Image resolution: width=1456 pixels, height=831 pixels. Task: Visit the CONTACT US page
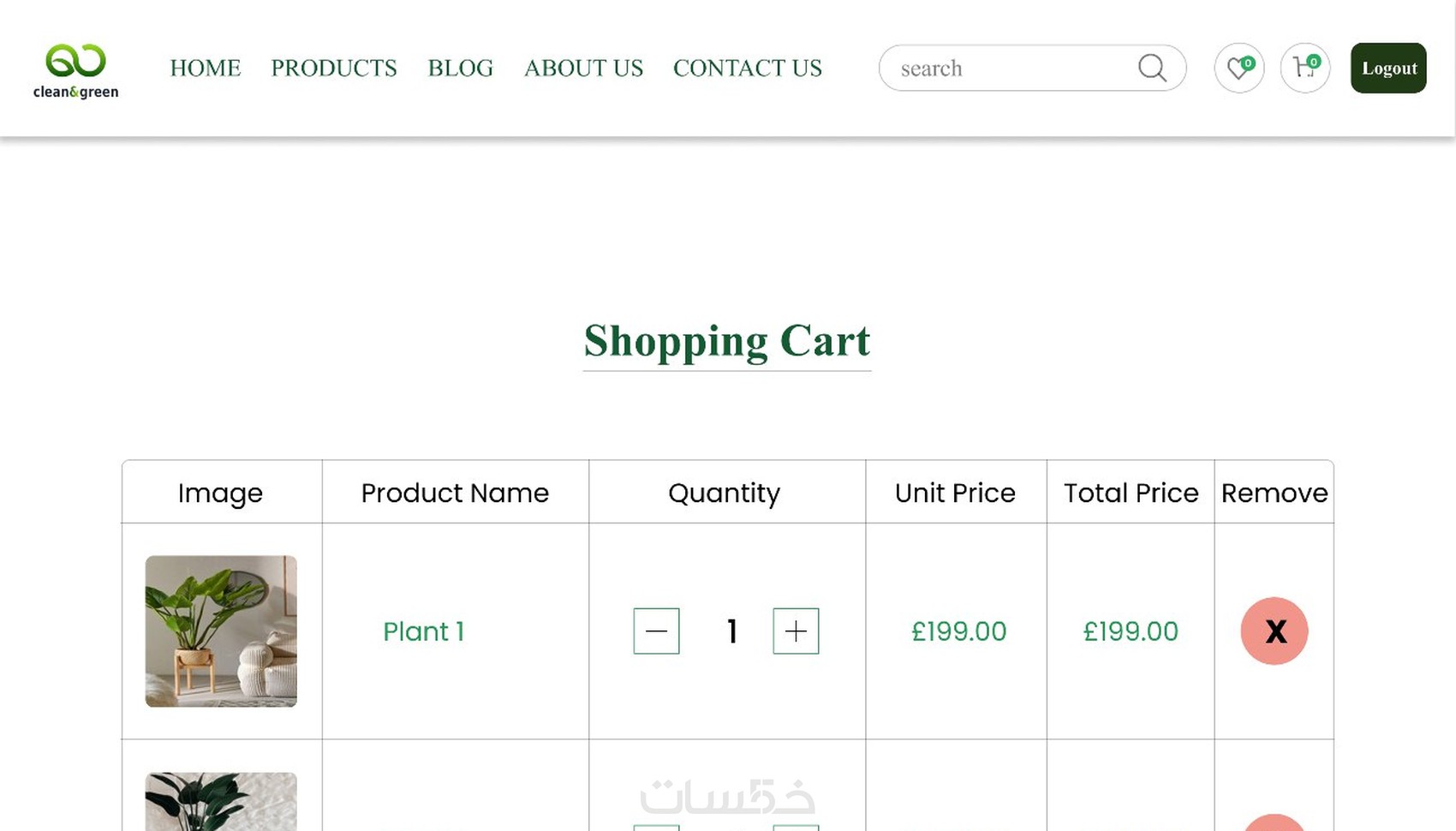click(748, 68)
